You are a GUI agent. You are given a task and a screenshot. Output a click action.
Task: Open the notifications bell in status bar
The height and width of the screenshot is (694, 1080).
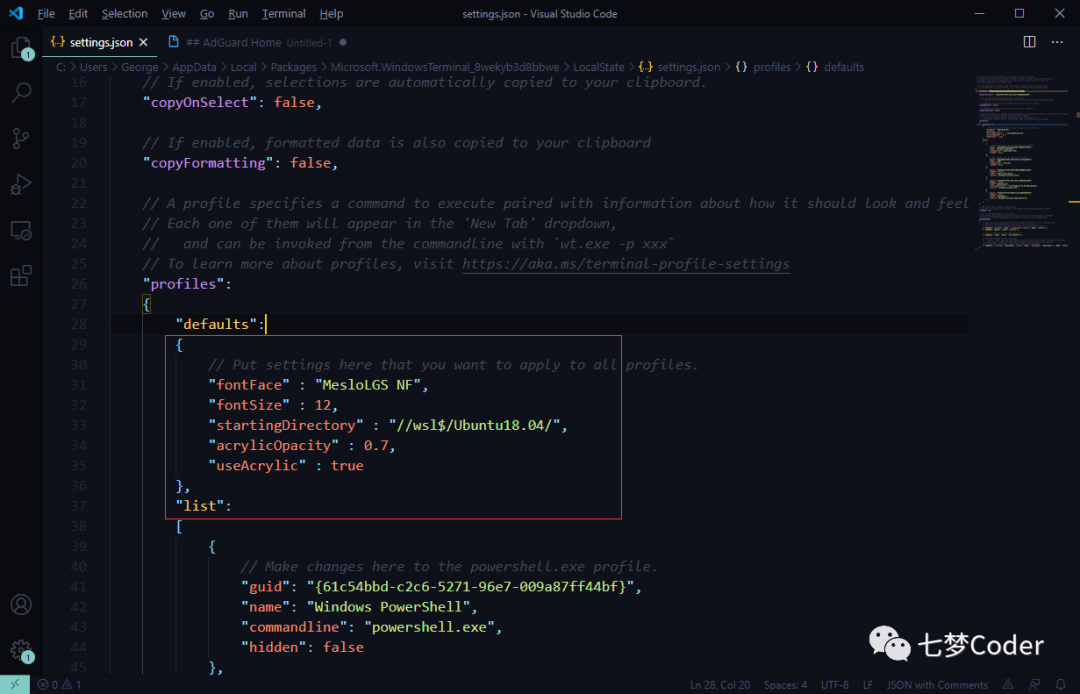coord(1061,685)
